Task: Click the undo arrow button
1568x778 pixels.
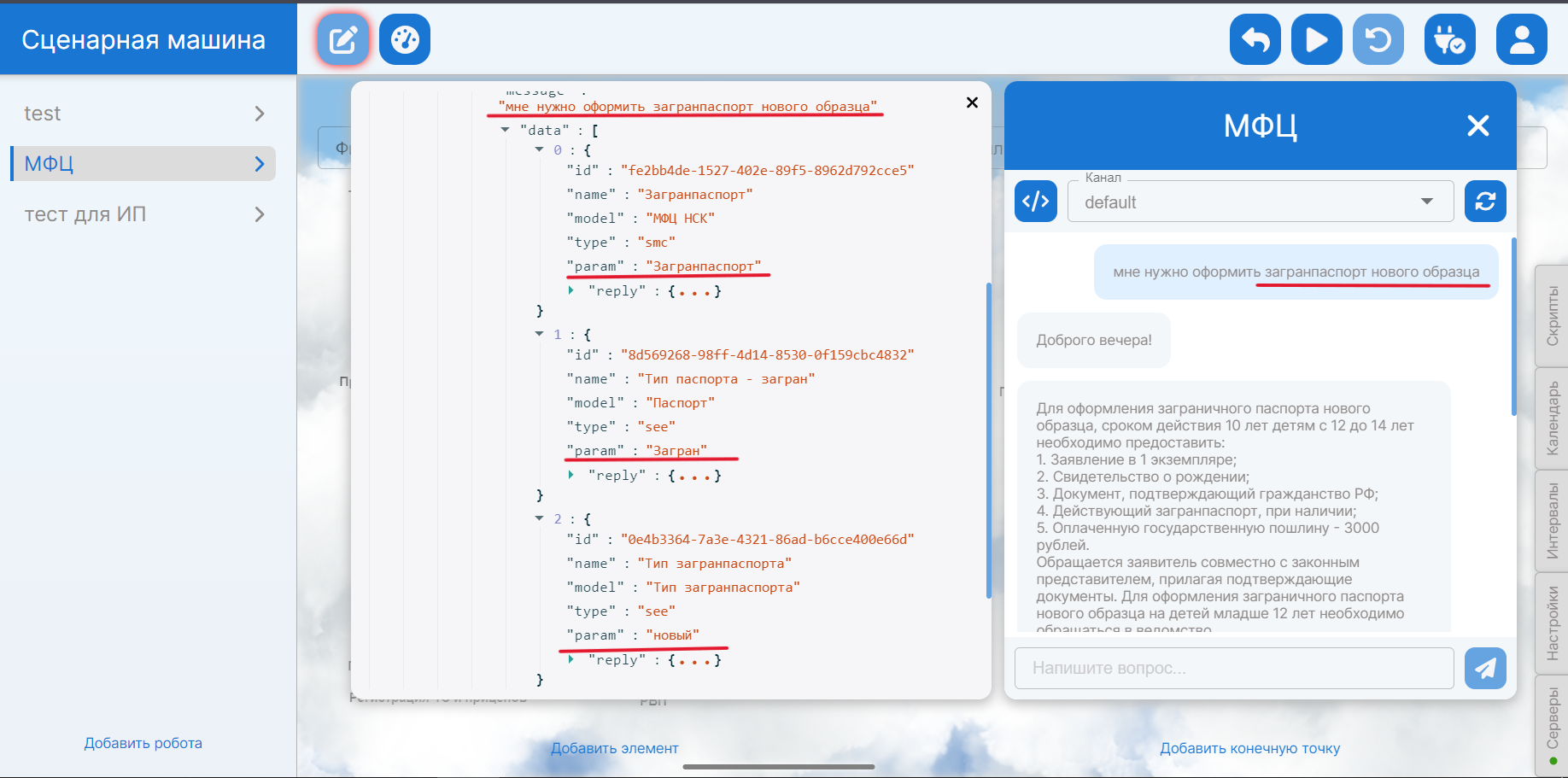Action: (x=1255, y=39)
